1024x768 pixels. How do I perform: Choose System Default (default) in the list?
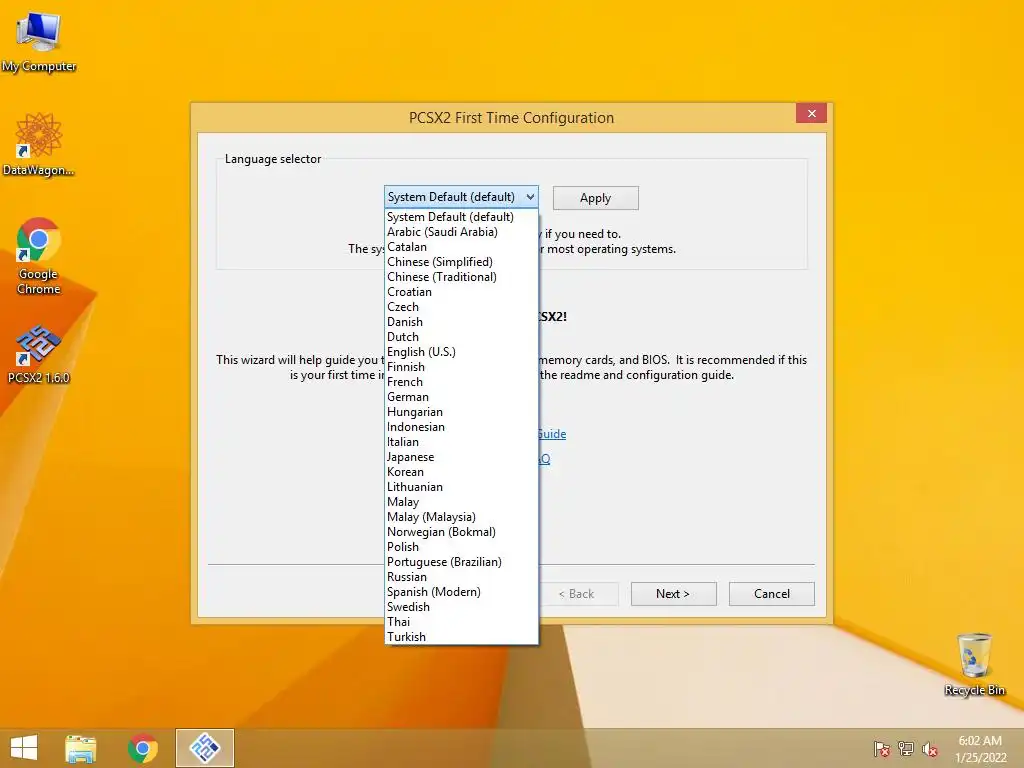[461, 217]
